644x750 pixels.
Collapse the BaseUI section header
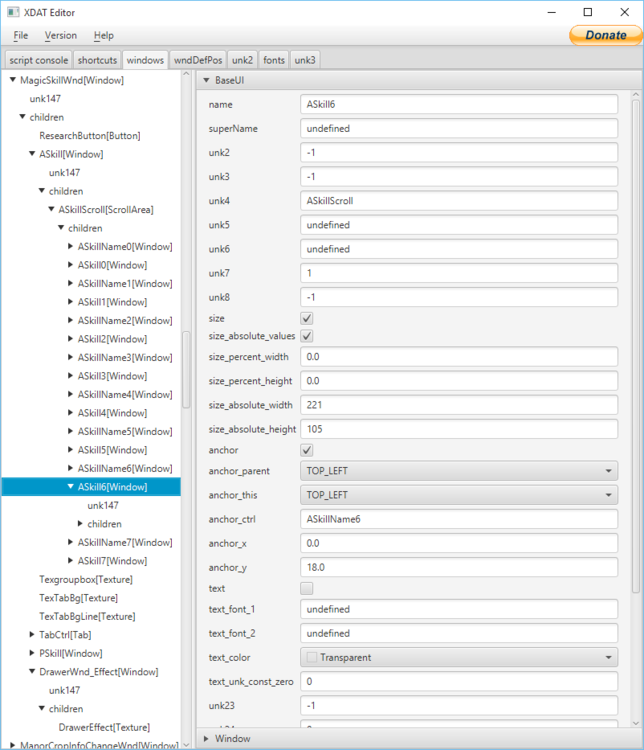point(230,80)
